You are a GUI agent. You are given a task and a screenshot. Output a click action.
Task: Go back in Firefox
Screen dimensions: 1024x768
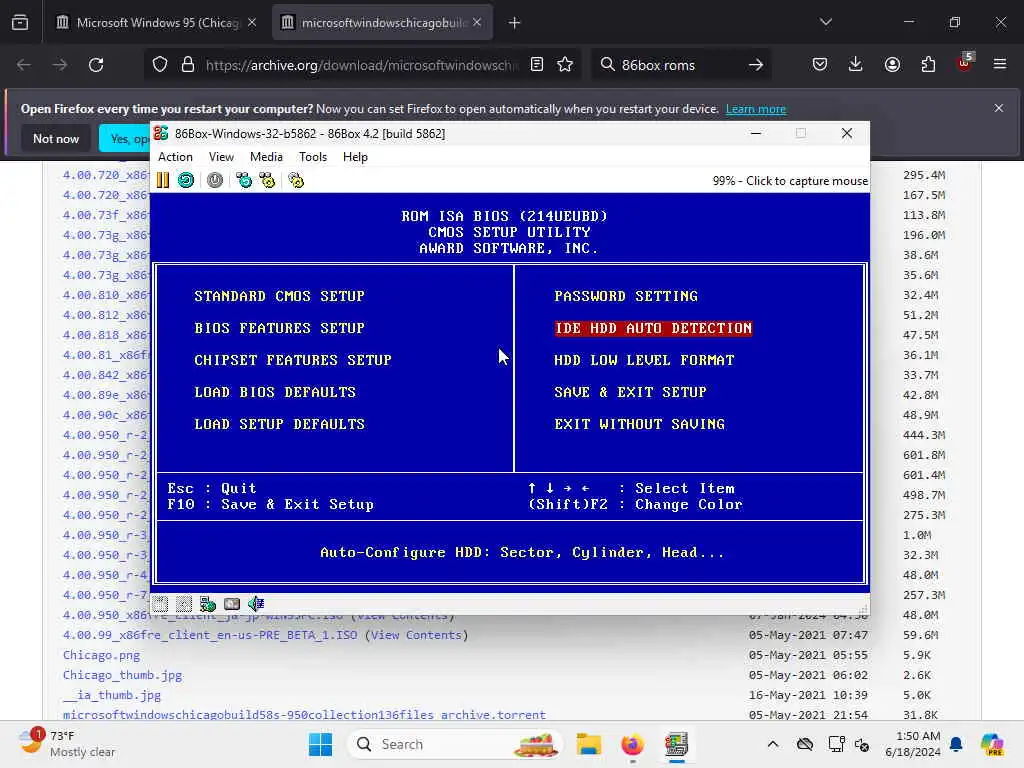pos(24,65)
